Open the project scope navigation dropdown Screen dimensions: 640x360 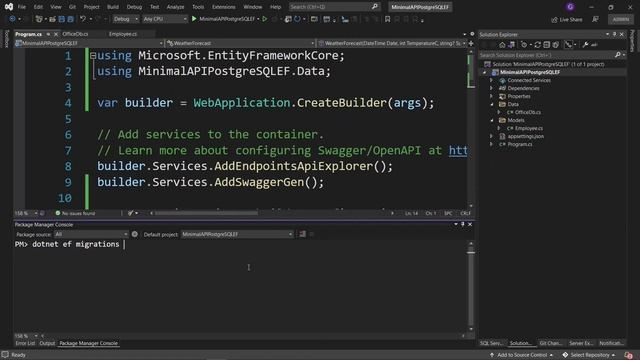pyautogui.click(x=88, y=43)
